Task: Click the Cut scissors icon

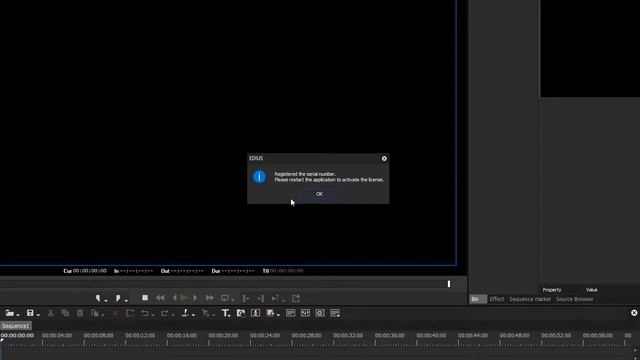Action: tap(51, 313)
